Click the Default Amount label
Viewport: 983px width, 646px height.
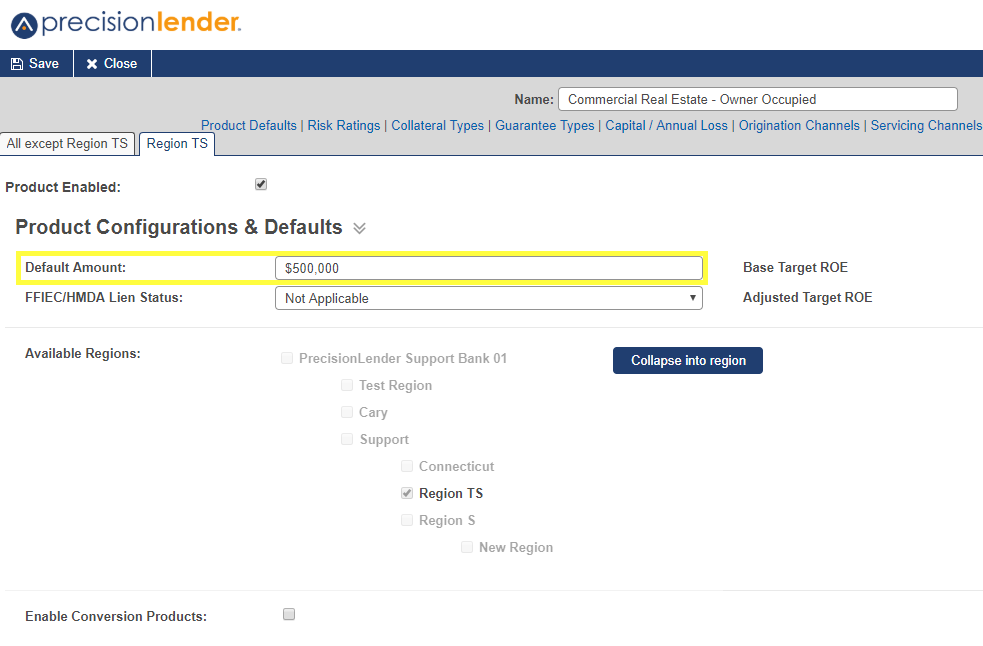pyautogui.click(x=75, y=267)
